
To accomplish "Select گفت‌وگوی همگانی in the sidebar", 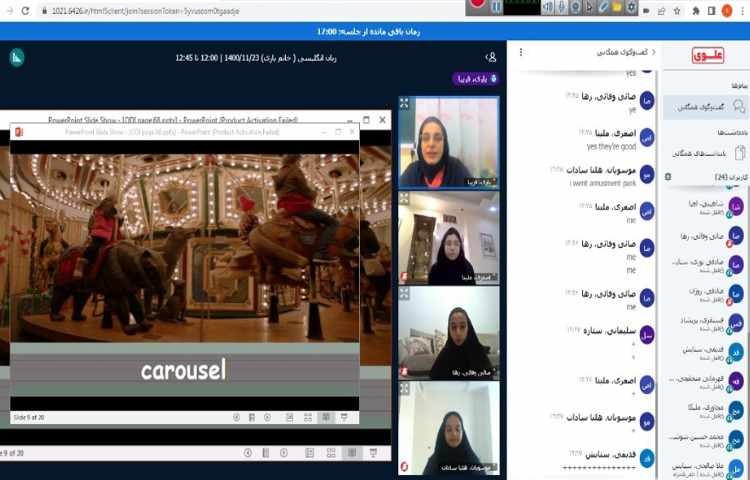I will (x=706, y=107).
